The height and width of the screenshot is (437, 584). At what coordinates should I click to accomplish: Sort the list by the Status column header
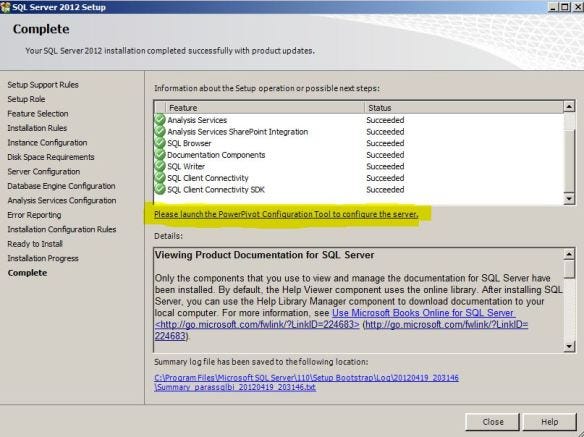point(464,108)
